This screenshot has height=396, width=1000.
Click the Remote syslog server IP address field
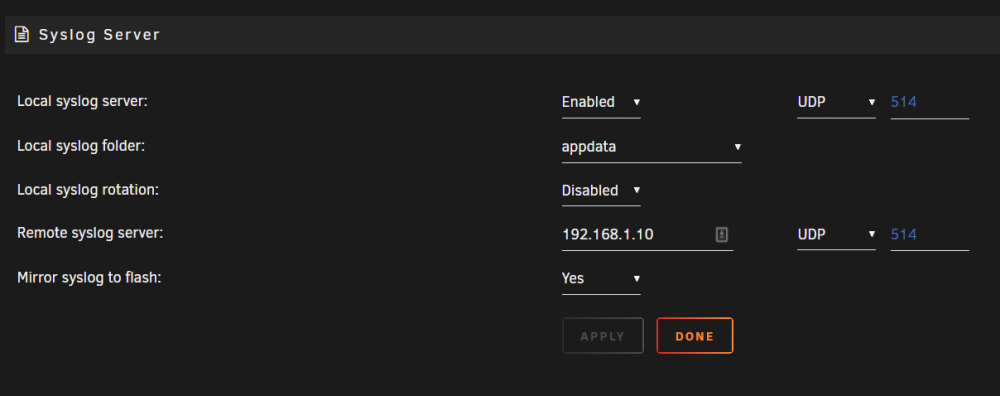[x=647, y=235]
